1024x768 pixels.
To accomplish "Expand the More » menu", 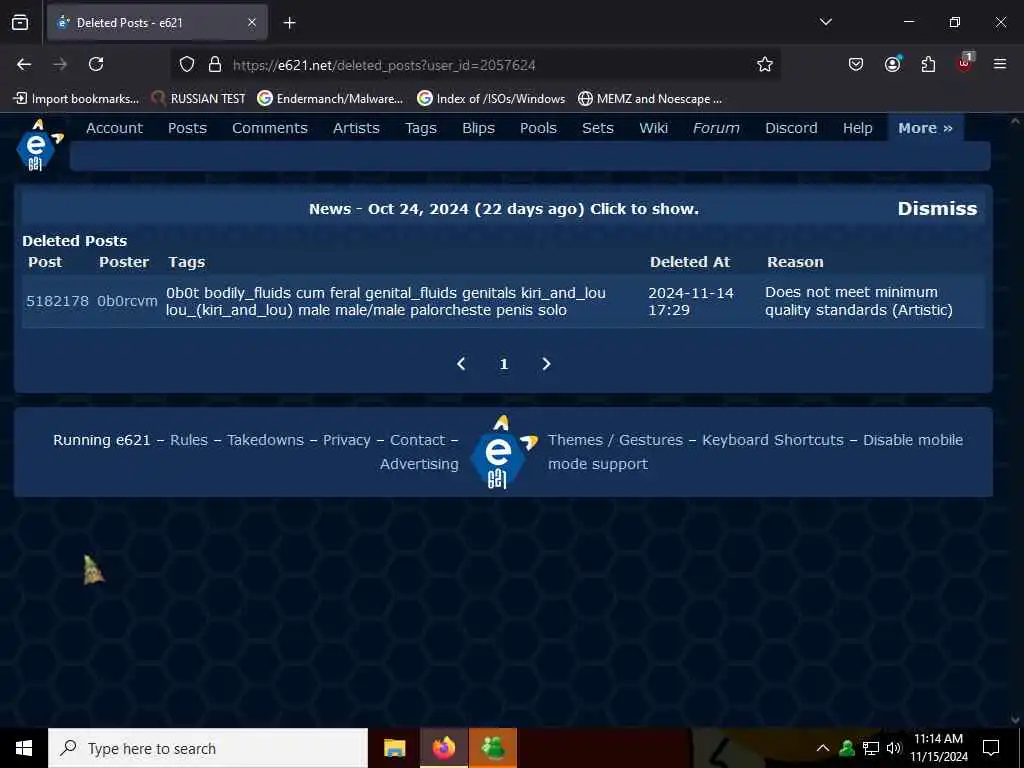I will [925, 128].
